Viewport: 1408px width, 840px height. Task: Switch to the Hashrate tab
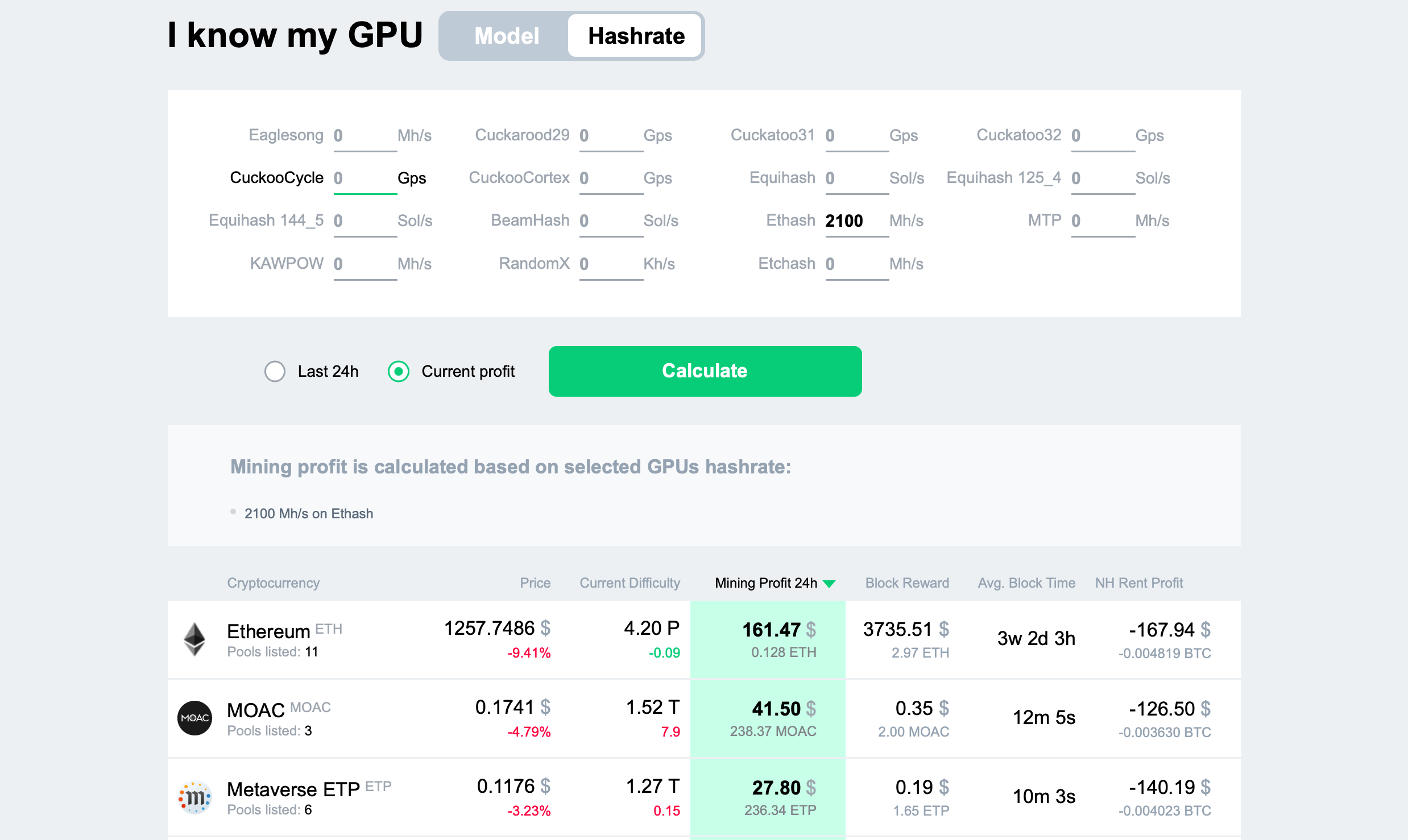click(636, 36)
